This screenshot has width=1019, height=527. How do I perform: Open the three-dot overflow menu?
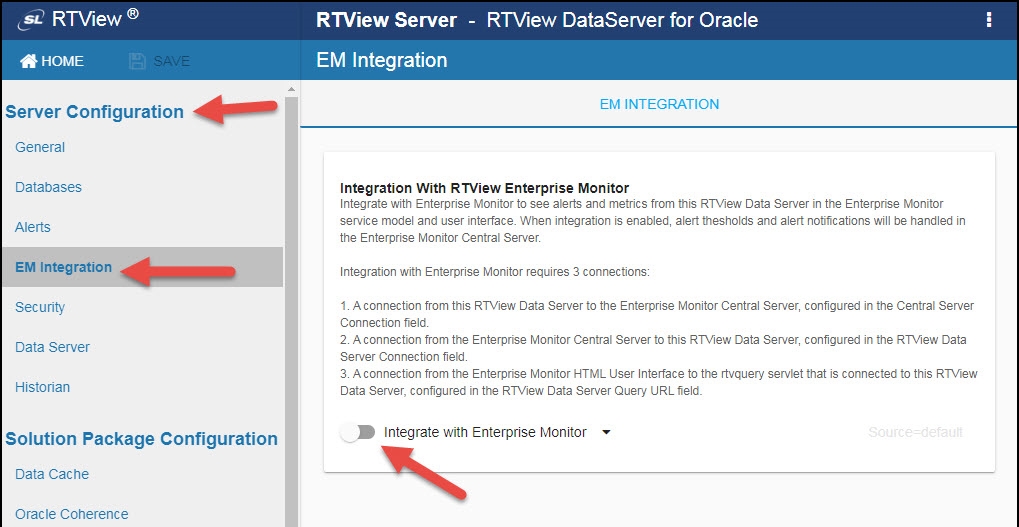989,20
